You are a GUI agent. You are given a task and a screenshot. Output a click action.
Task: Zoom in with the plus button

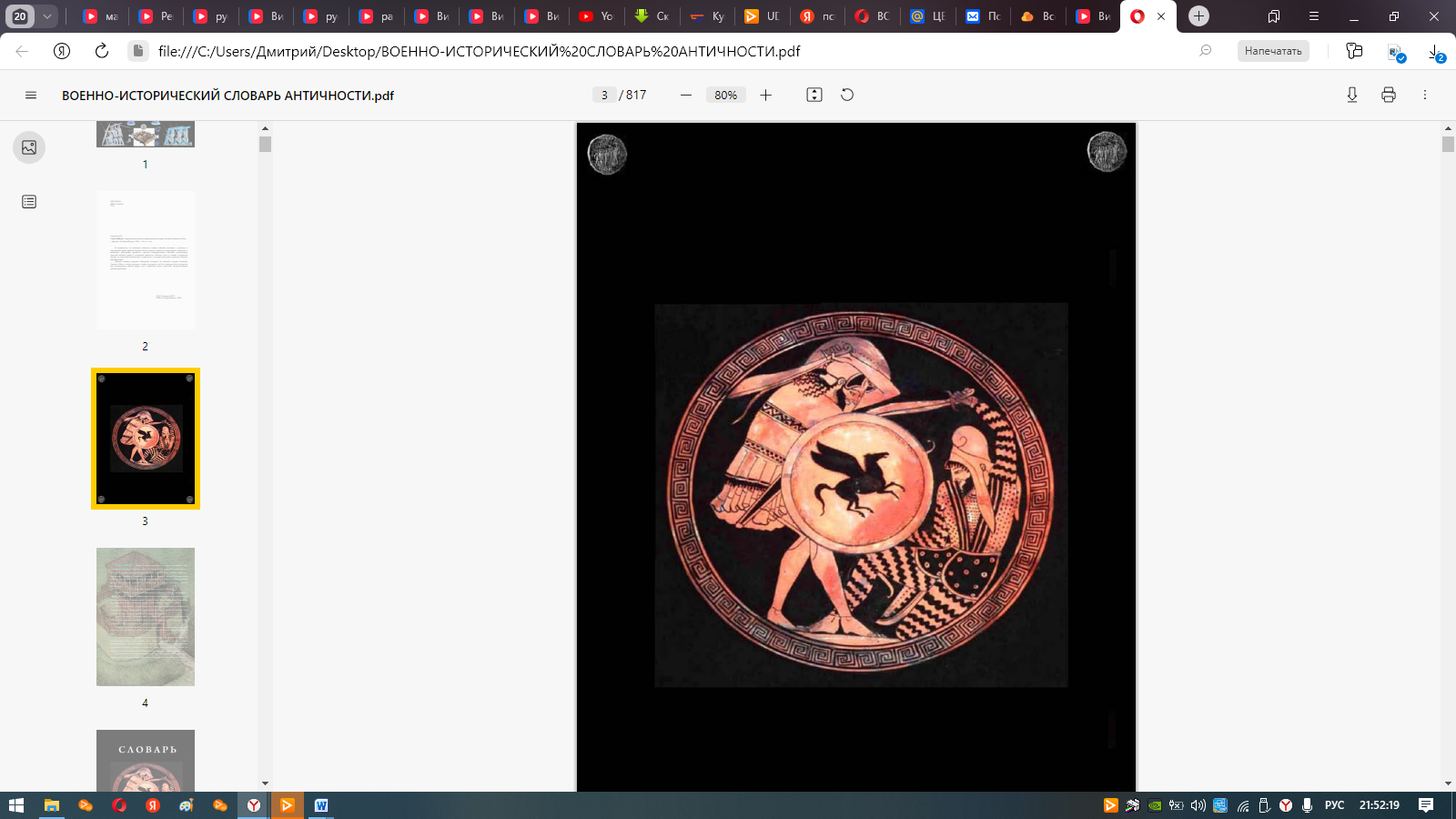(x=766, y=95)
